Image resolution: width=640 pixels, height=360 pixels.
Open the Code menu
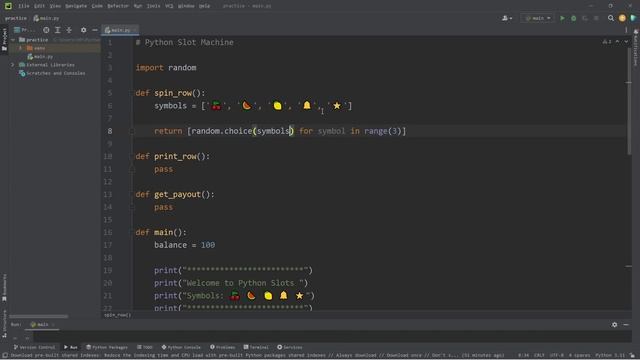pyautogui.click(x=97, y=6)
